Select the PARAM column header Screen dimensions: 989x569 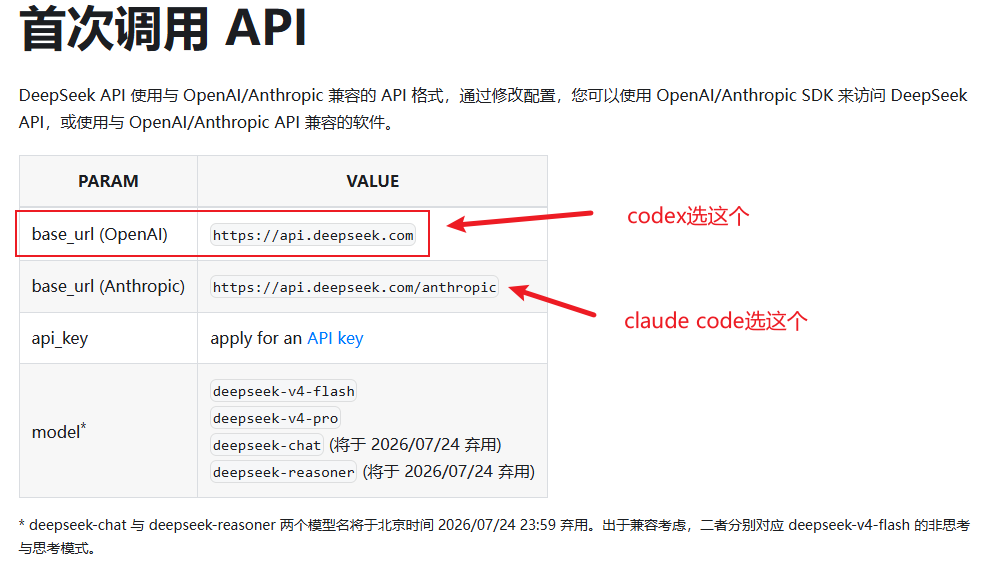tap(108, 182)
